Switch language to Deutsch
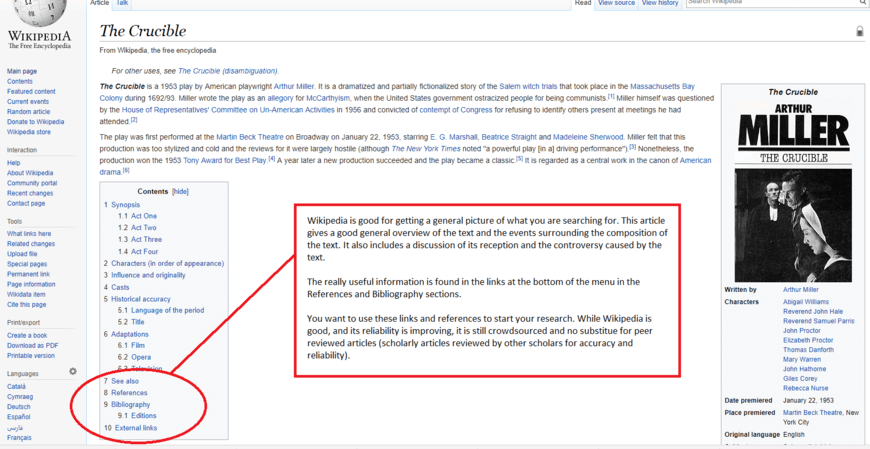 tap(19, 407)
